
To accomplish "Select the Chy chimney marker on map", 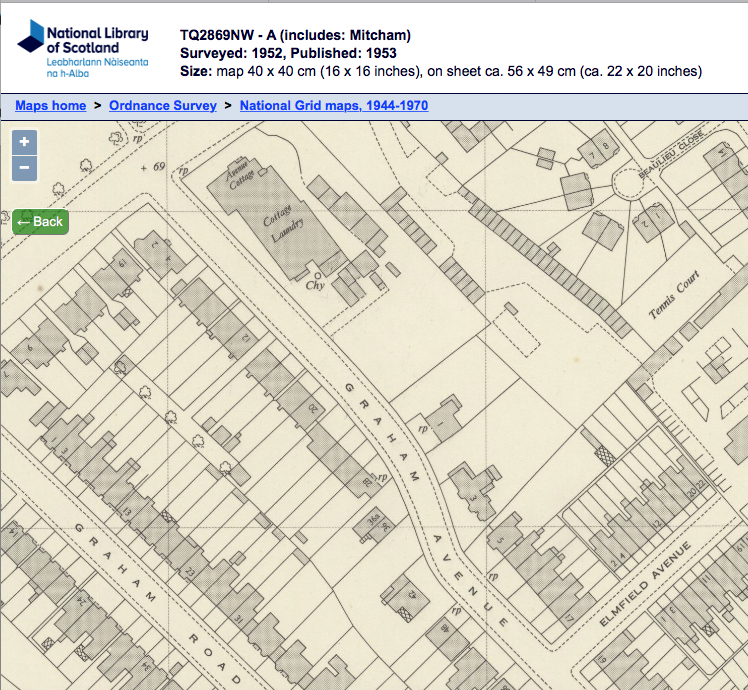I will point(316,284).
